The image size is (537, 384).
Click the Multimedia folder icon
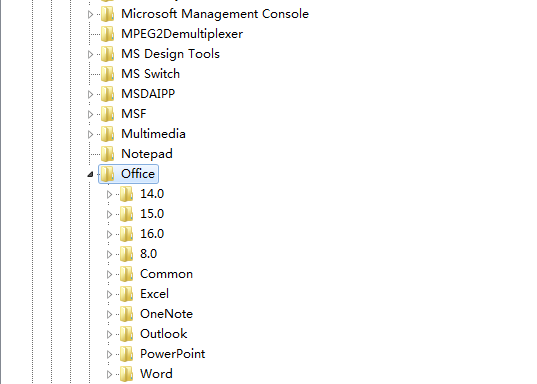point(108,134)
